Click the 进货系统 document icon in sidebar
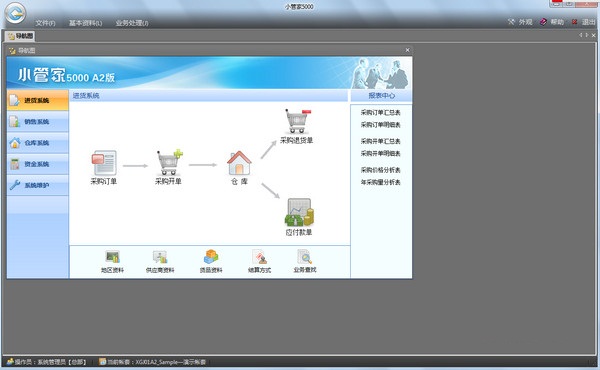The height and width of the screenshot is (370, 600). [x=15, y=100]
